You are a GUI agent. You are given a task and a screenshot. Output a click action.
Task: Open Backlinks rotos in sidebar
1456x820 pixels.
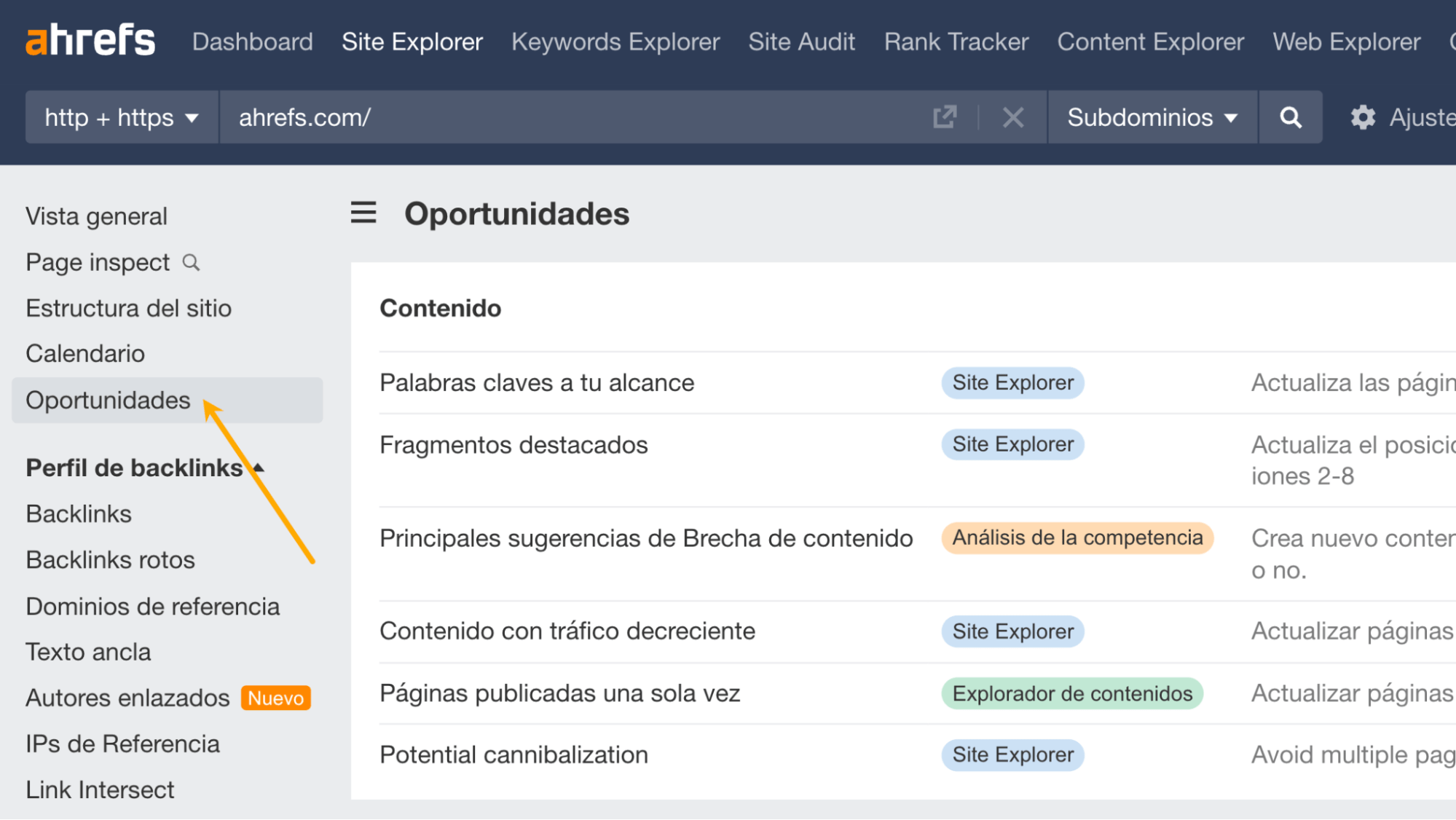pos(110,559)
